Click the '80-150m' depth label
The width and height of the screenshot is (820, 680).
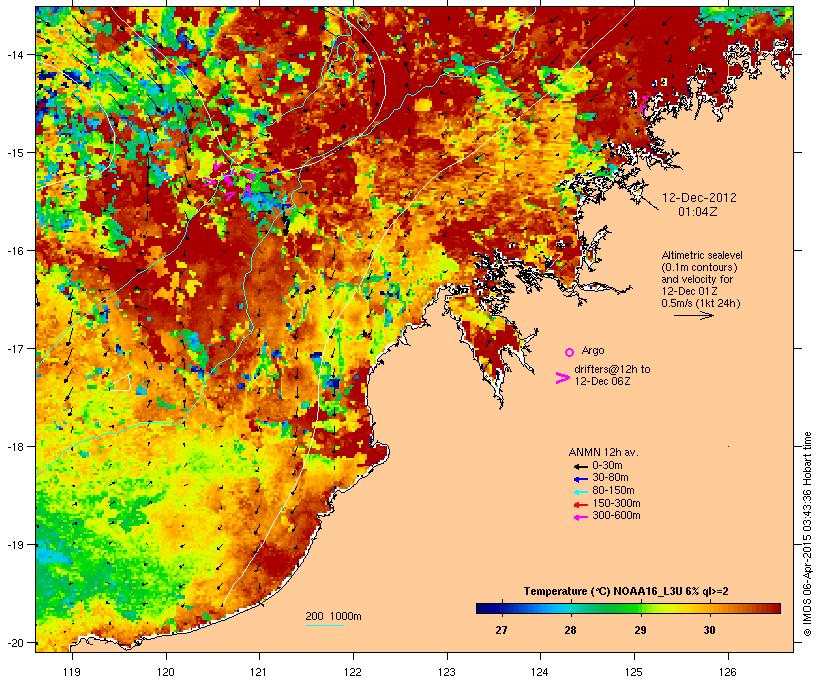[613, 491]
